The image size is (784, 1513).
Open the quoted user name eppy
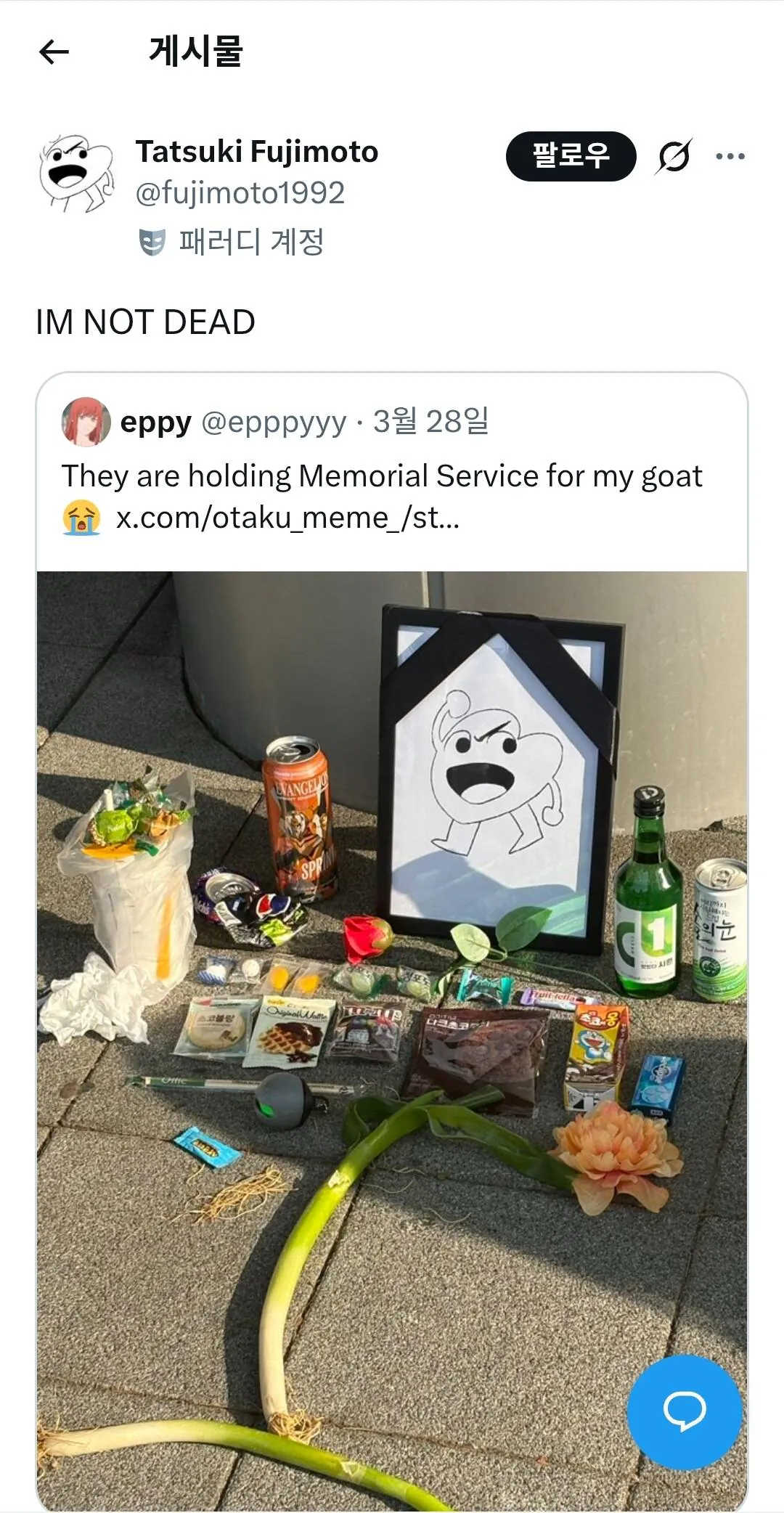tap(155, 422)
